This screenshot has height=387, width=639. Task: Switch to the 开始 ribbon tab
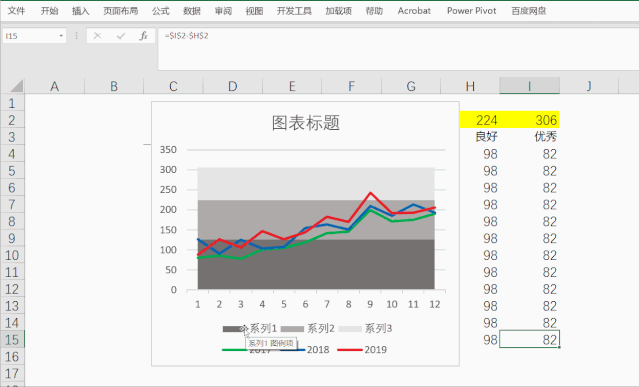[x=49, y=11]
